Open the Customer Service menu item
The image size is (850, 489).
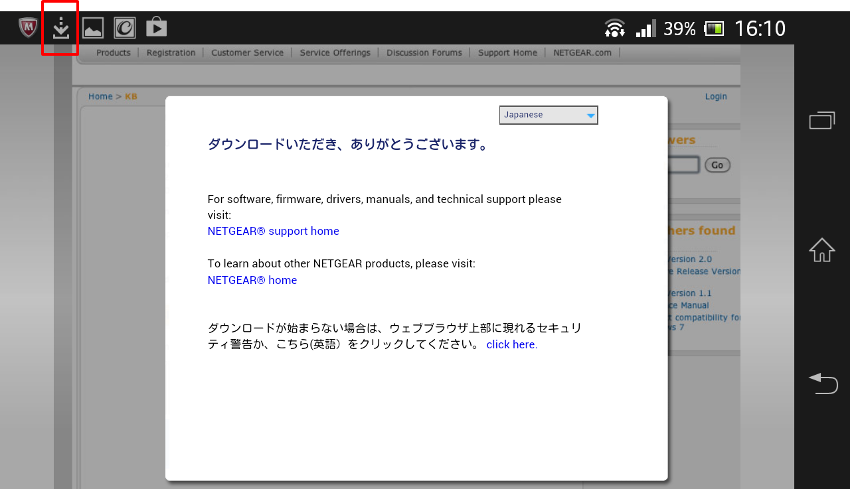click(247, 53)
